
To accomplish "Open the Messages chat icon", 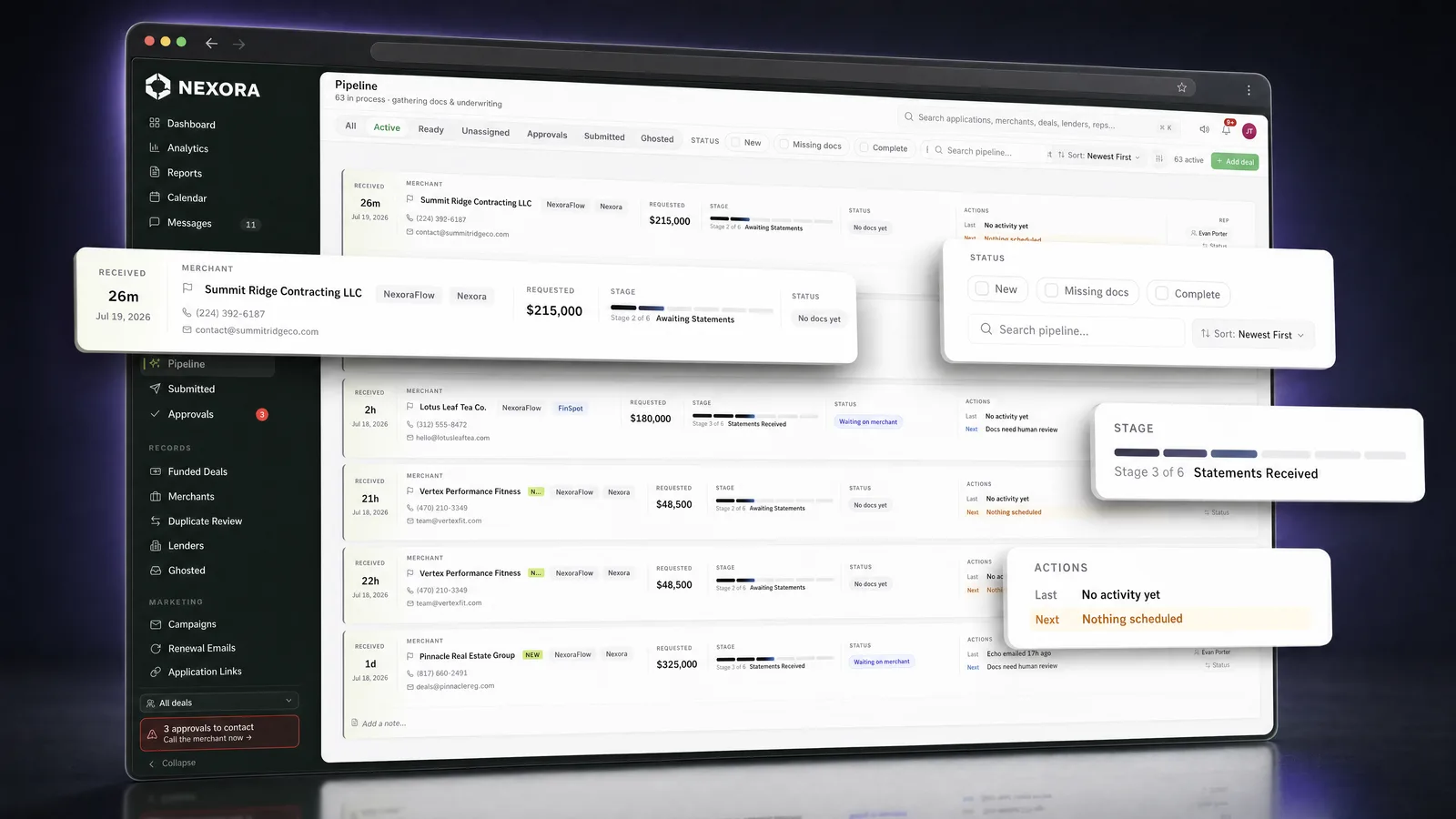I will (155, 222).
